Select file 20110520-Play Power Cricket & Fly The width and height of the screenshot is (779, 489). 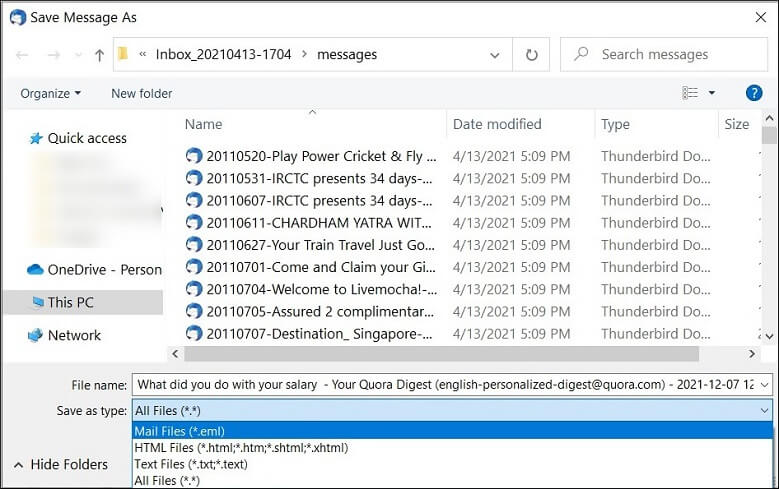click(321, 156)
